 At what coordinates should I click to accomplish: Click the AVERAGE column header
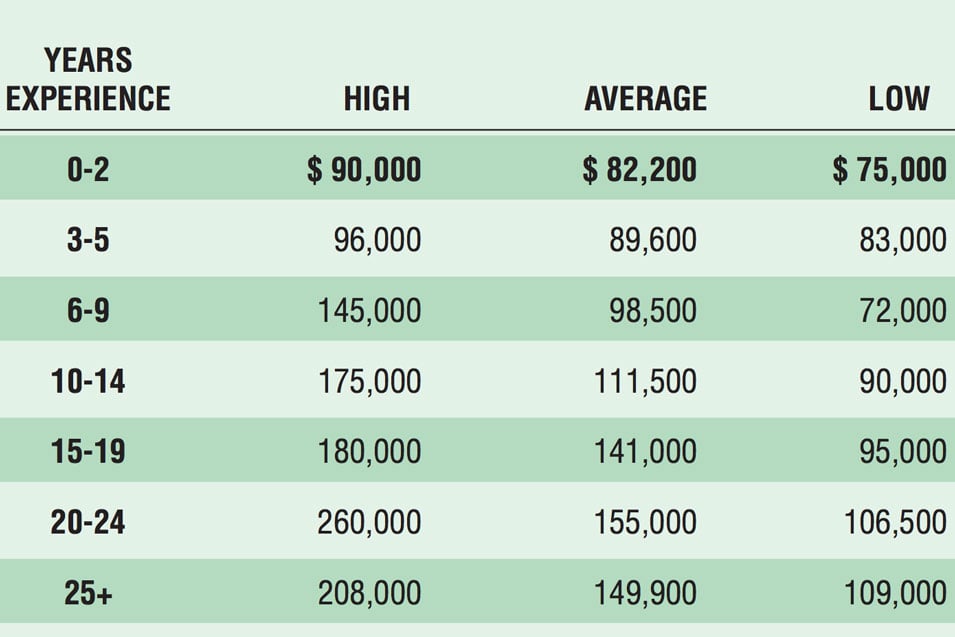tap(646, 99)
